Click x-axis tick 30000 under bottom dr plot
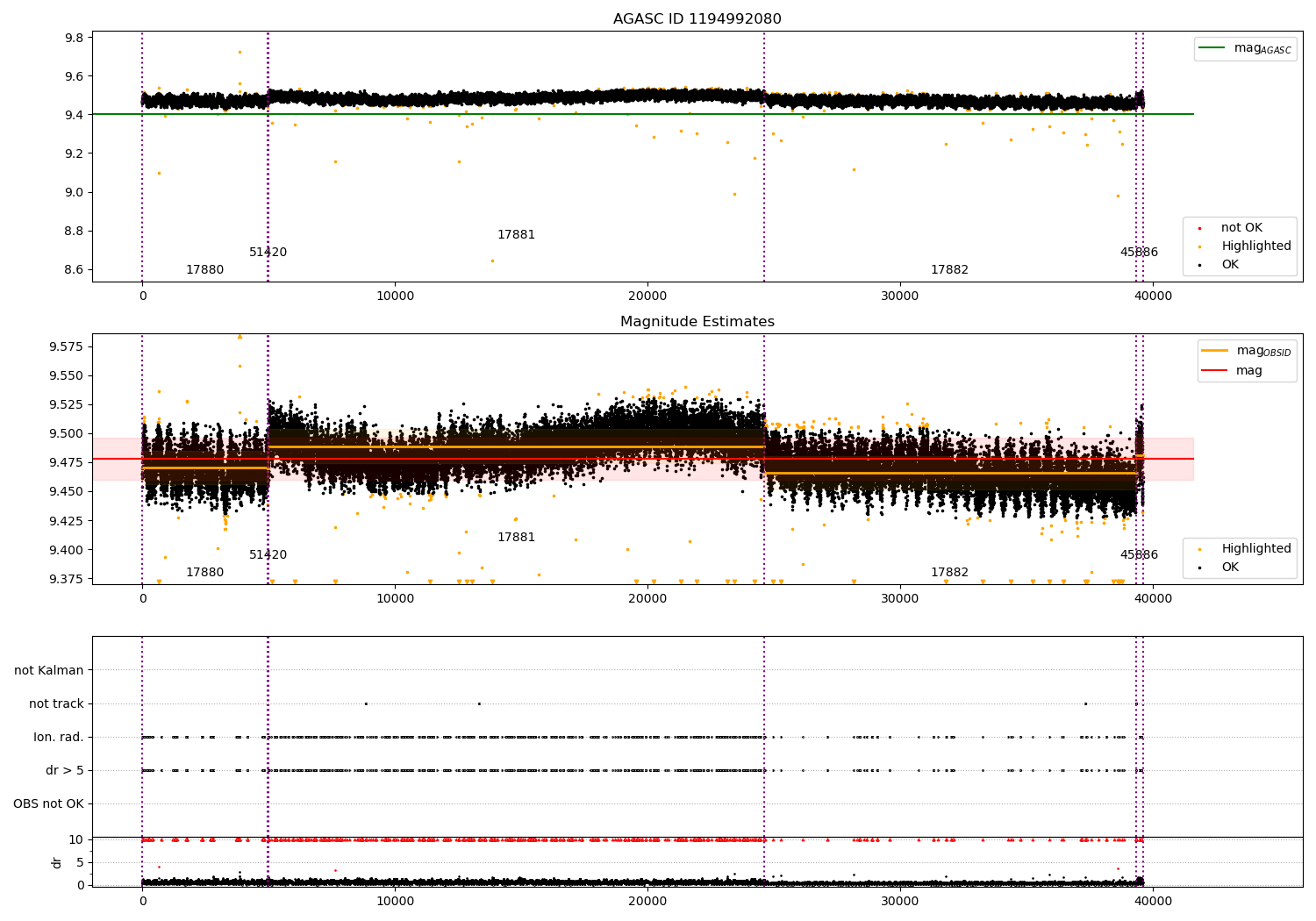Screen dimensions: 1316x921 coord(900,901)
